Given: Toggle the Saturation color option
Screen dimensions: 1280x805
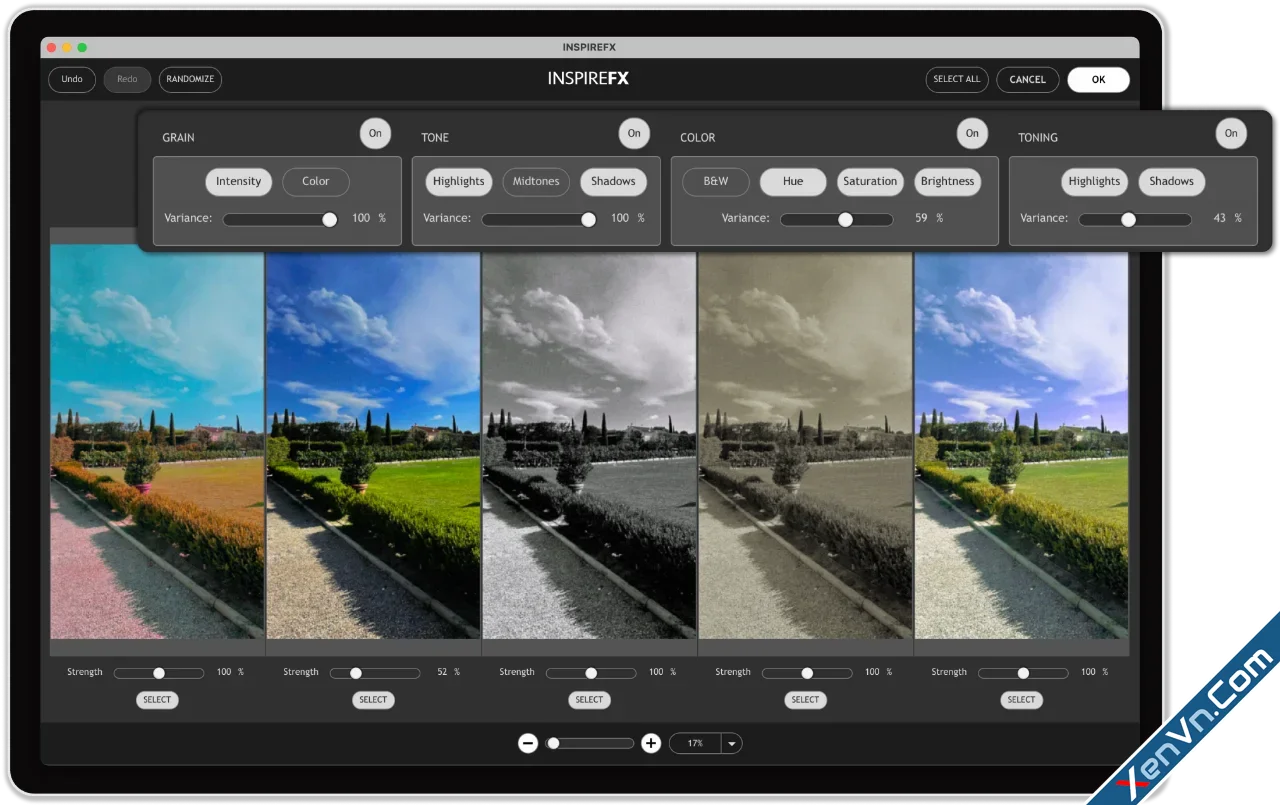Looking at the screenshot, I should click(x=870, y=181).
